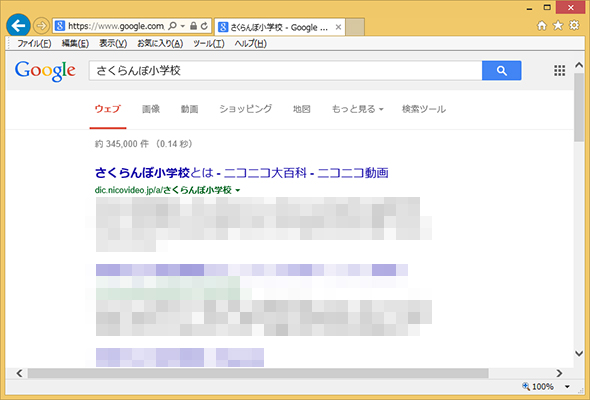Open the Google apps grid icon
This screenshot has width=590, height=400.
[x=560, y=70]
